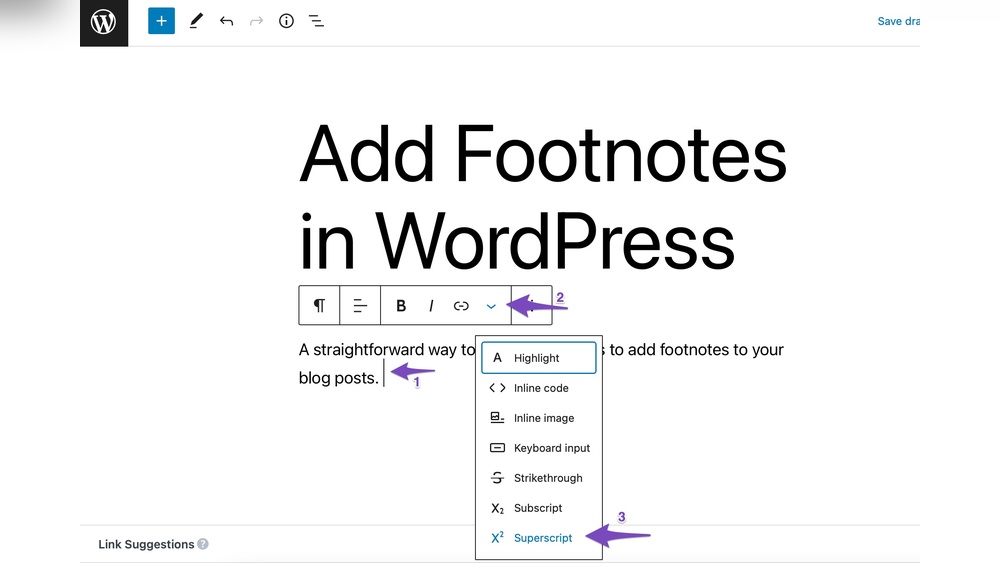Click the paragraph block type icon
Image resolution: width=1000 pixels, height=563 pixels.
click(x=319, y=305)
